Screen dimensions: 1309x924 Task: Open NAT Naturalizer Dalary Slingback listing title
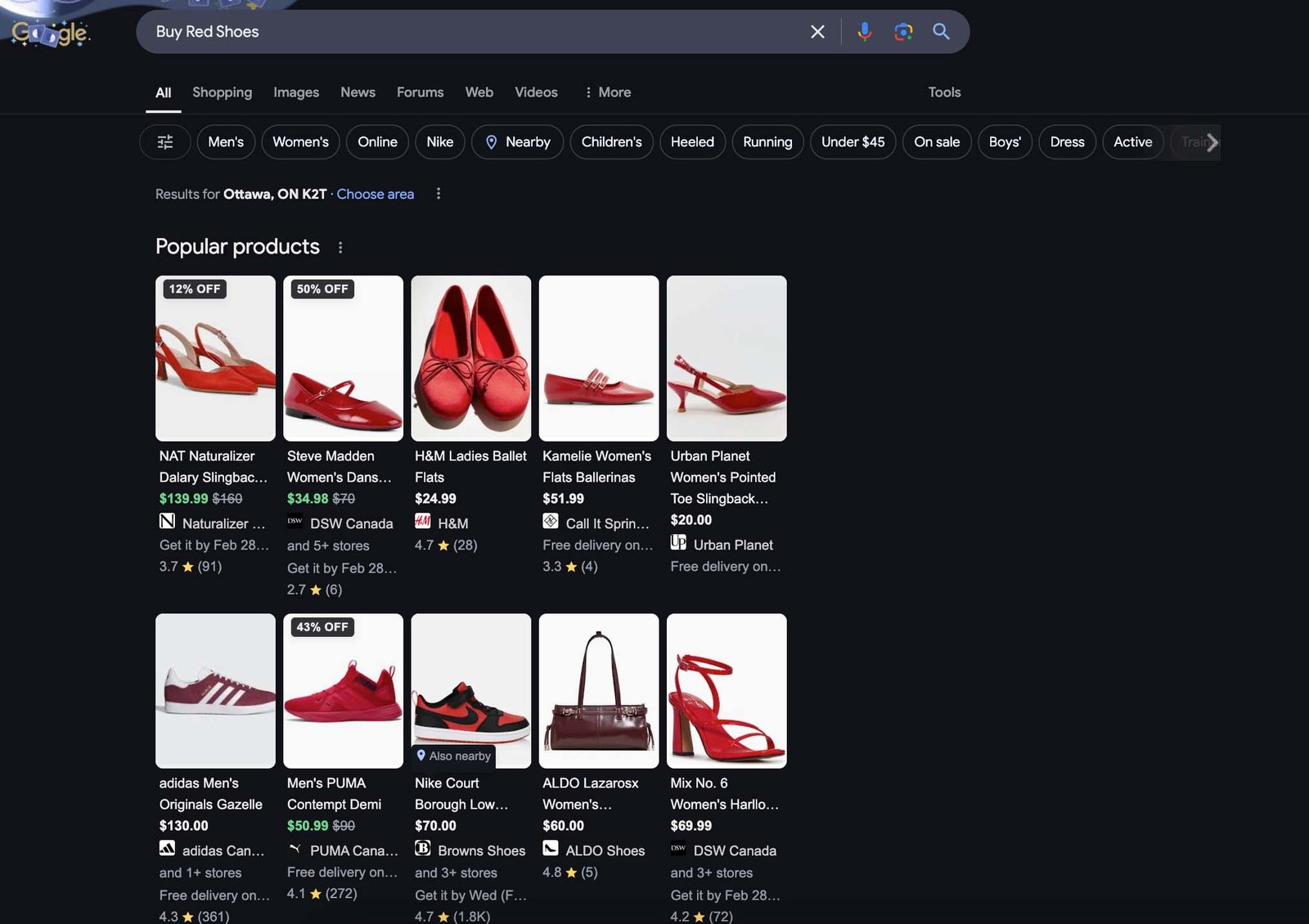coord(214,466)
